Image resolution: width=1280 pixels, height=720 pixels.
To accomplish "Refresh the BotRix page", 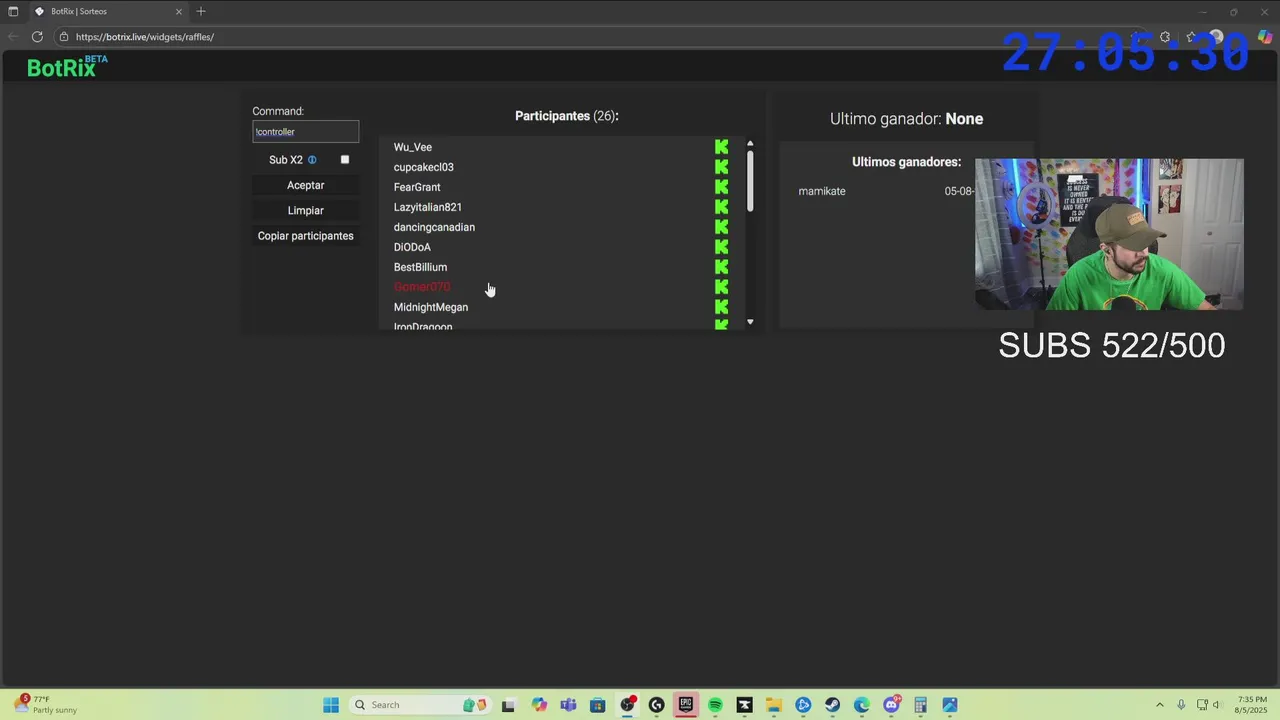I will pyautogui.click(x=37, y=37).
